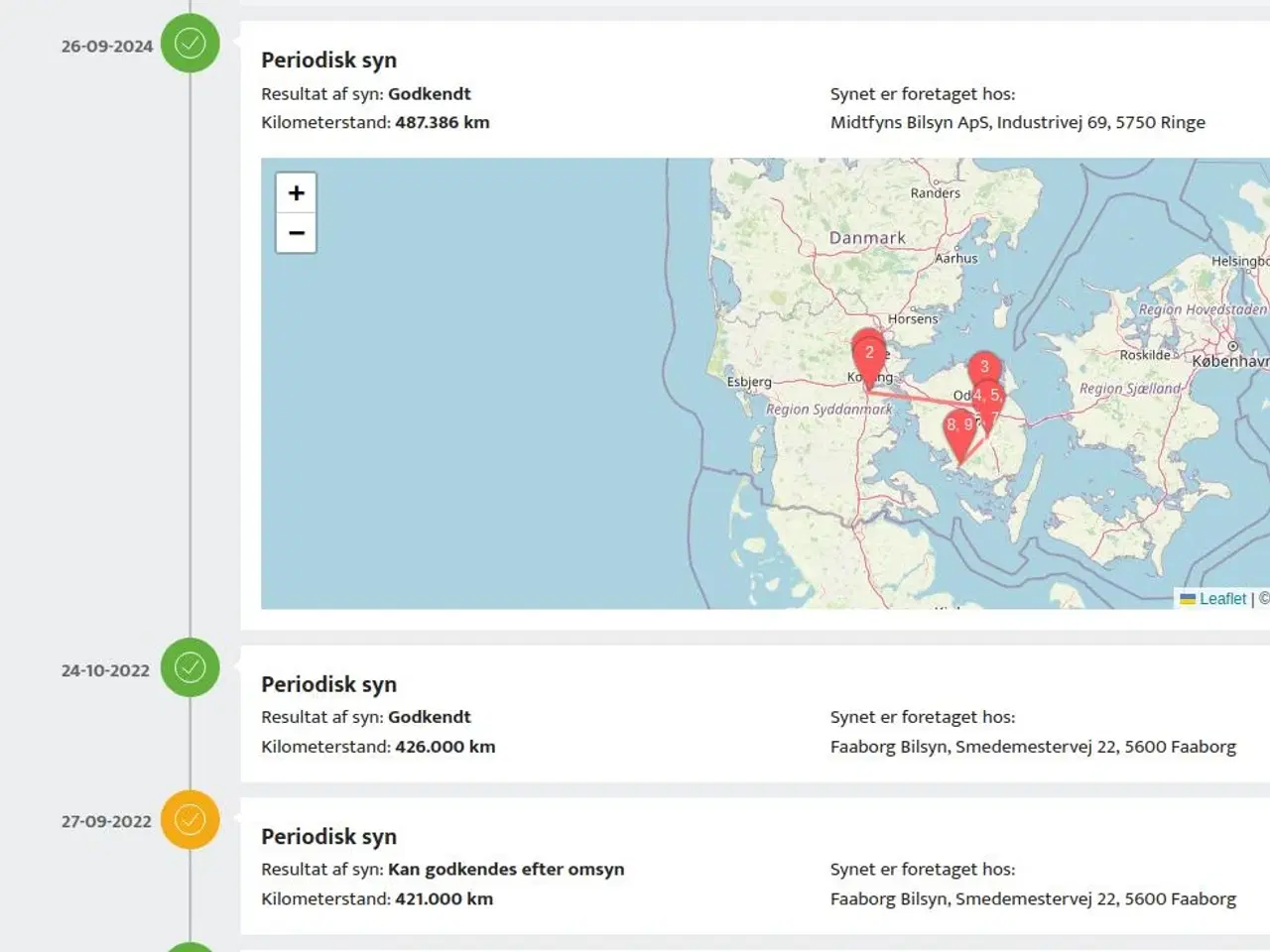Click the Horsens label on the map
This screenshot has width=1270, height=952.
coord(913,319)
